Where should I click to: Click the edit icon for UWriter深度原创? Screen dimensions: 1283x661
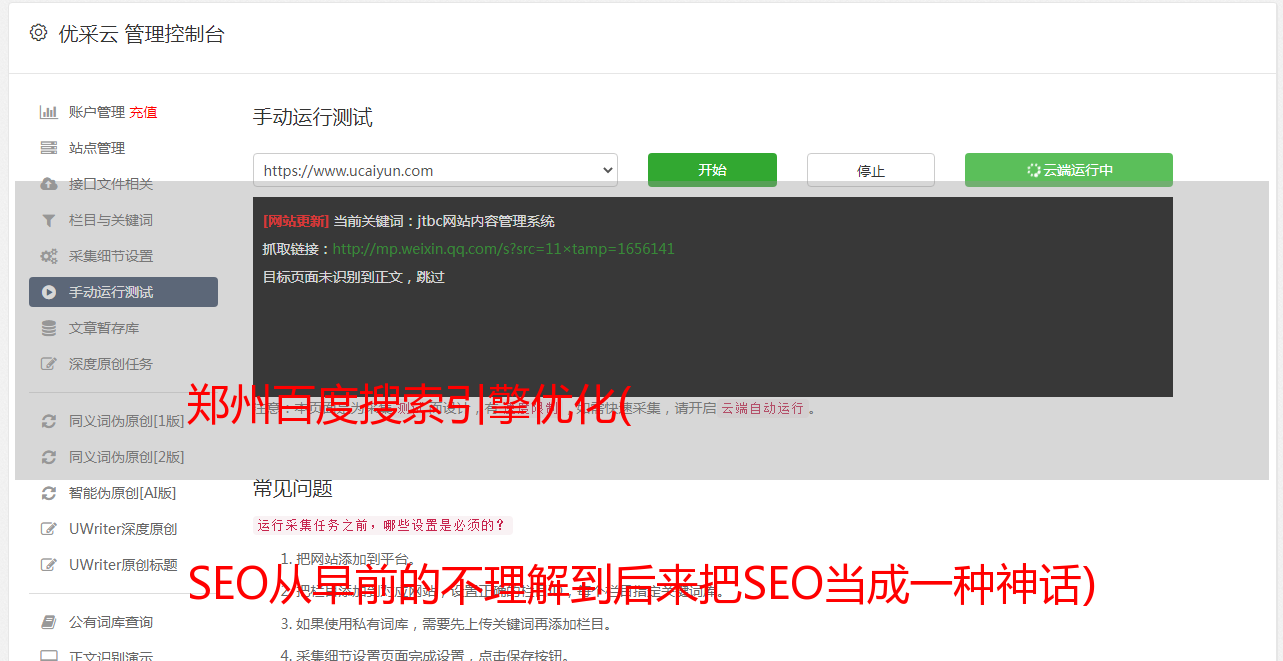pos(48,529)
